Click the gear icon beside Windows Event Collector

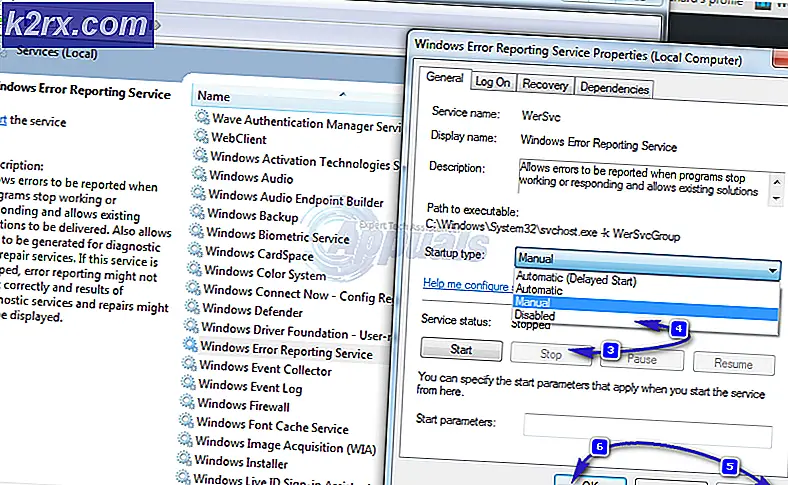(189, 363)
